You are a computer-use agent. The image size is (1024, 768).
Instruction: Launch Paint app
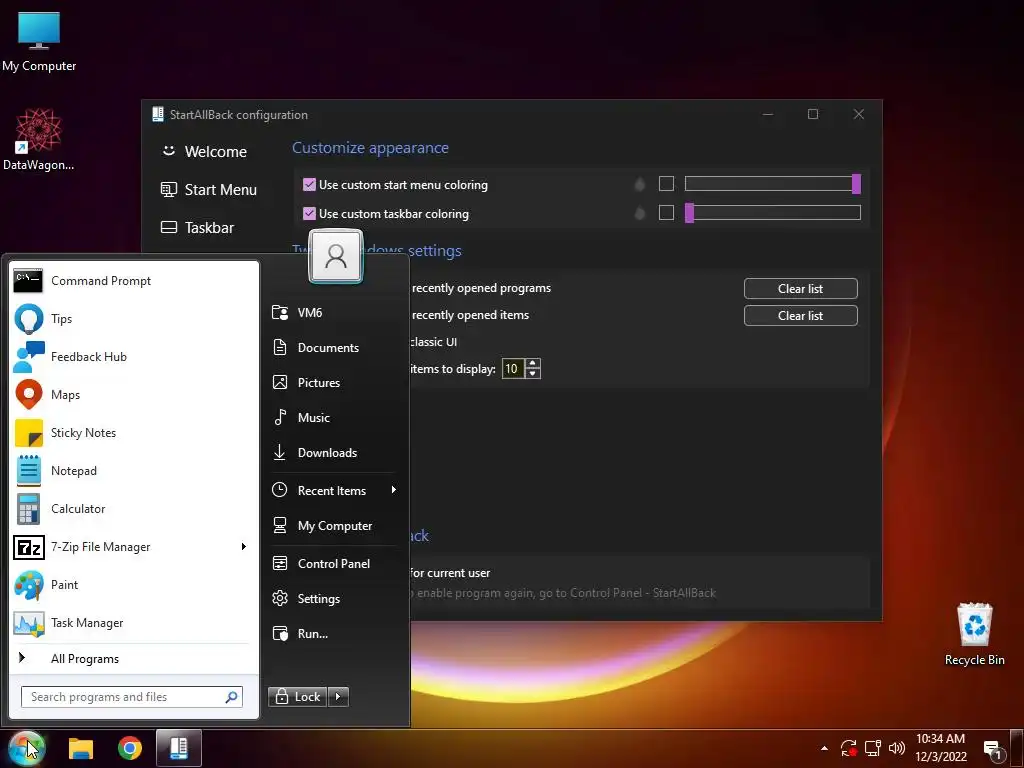[x=134, y=584]
